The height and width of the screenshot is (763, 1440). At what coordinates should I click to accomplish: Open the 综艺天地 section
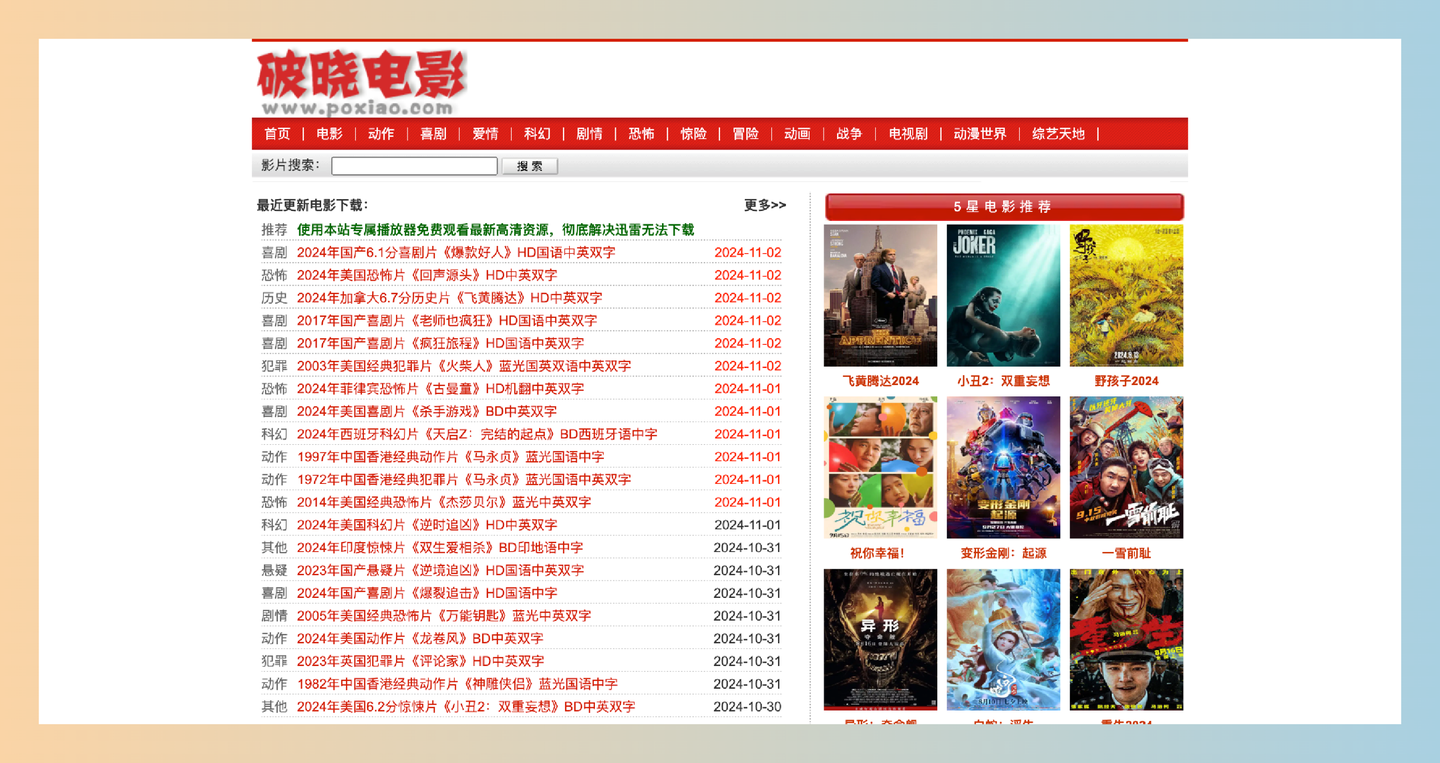[1057, 133]
